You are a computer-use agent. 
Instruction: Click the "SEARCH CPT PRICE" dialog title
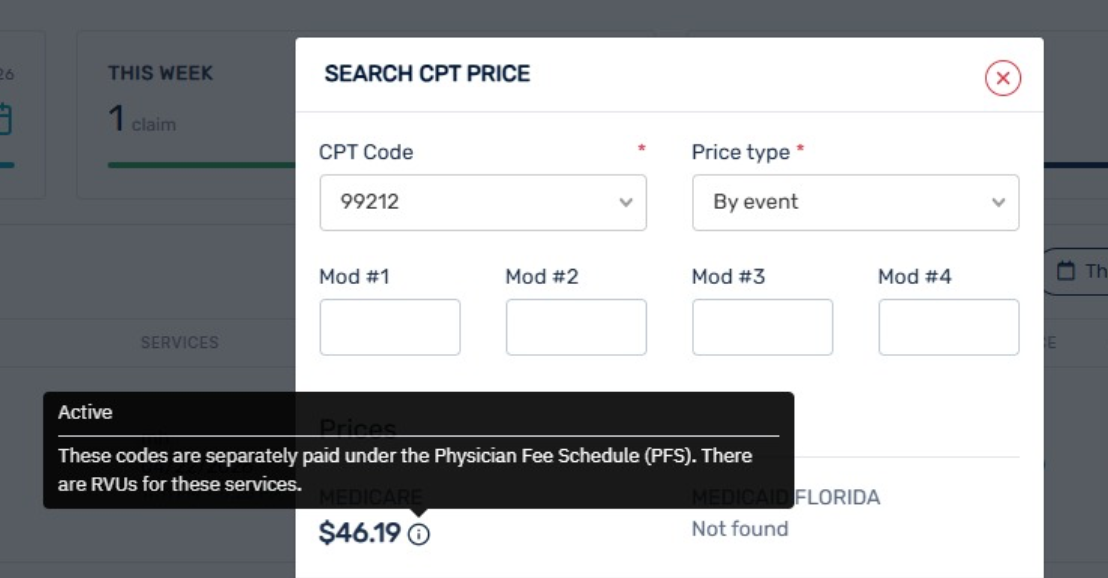(x=427, y=74)
